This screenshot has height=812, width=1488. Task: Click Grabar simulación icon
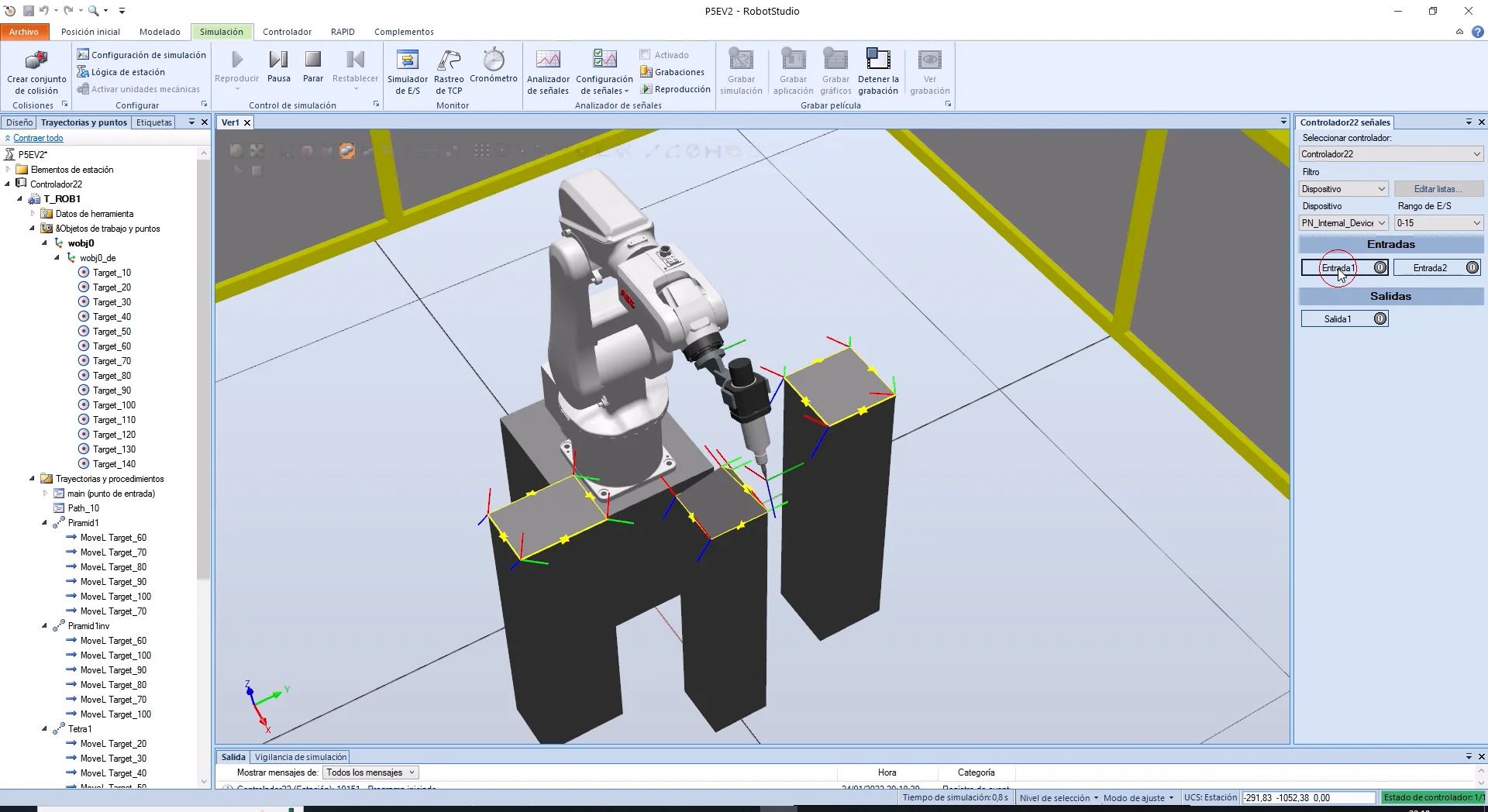click(x=741, y=72)
